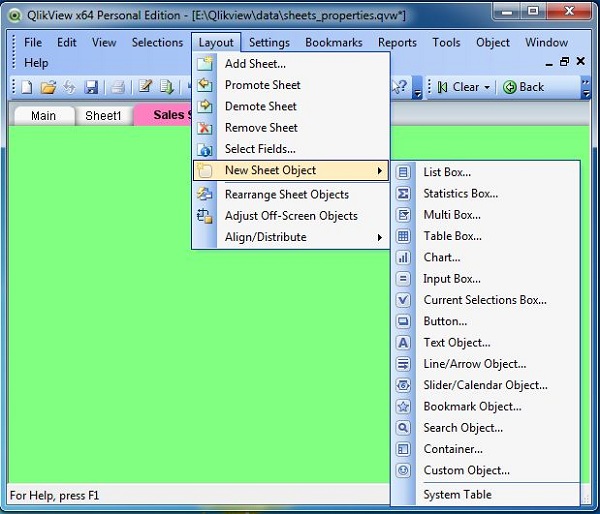This screenshot has height=514, width=600.
Task: Click the Save floppy disk icon
Action: point(91,87)
